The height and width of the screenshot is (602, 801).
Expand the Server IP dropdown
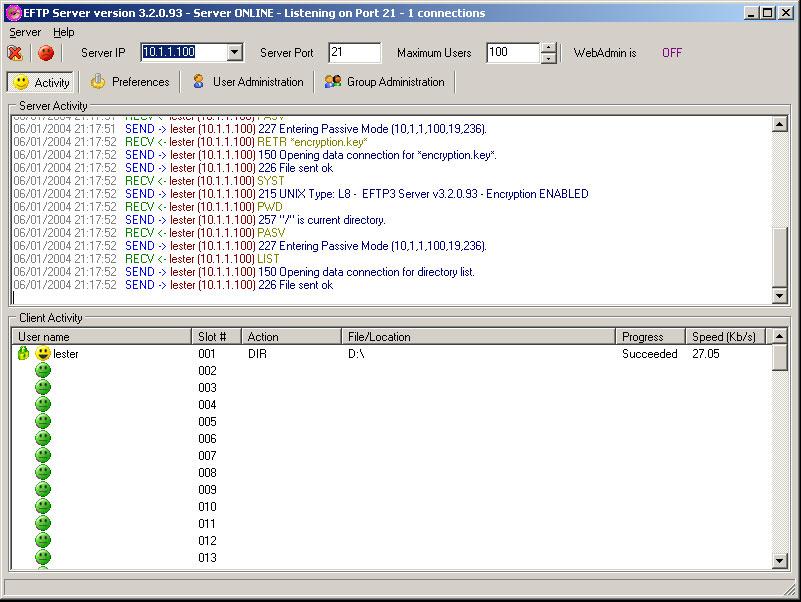point(234,52)
